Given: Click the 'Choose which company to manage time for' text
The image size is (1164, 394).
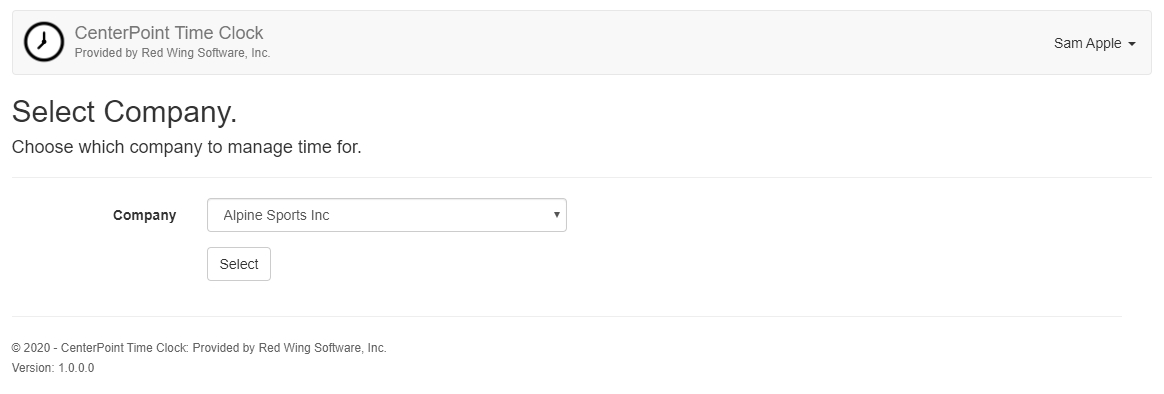Looking at the screenshot, I should [x=186, y=147].
